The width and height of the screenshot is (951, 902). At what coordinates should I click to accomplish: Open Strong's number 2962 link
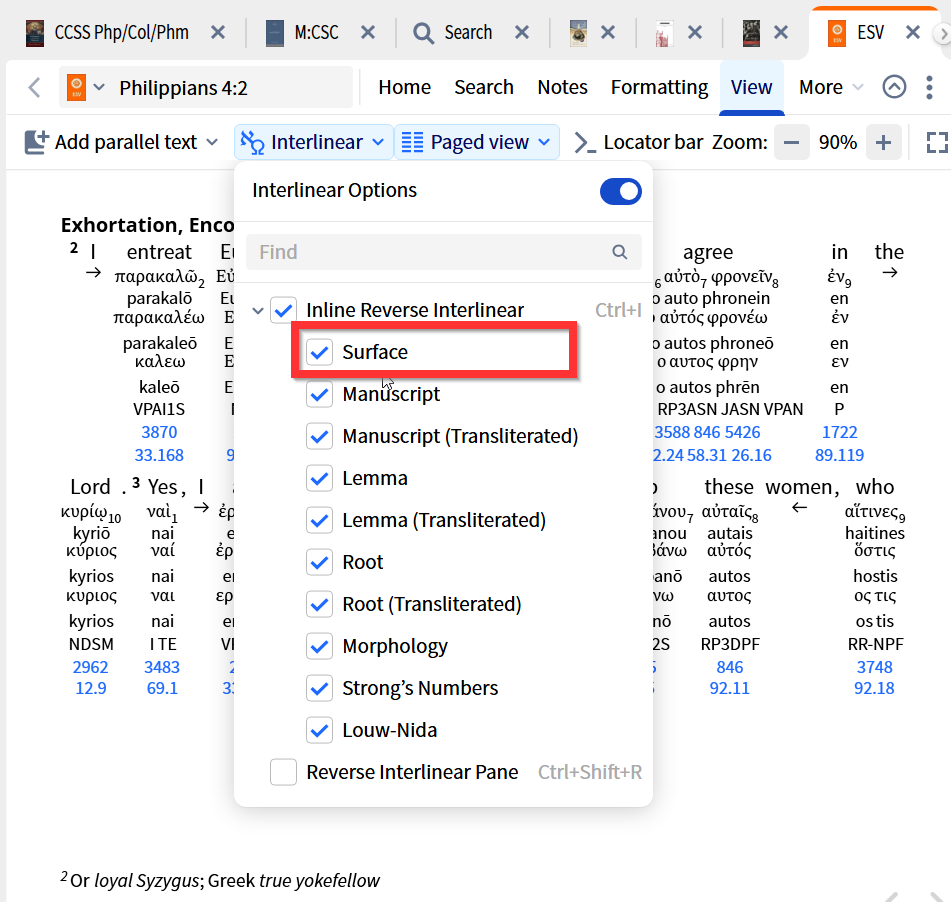coord(90,667)
